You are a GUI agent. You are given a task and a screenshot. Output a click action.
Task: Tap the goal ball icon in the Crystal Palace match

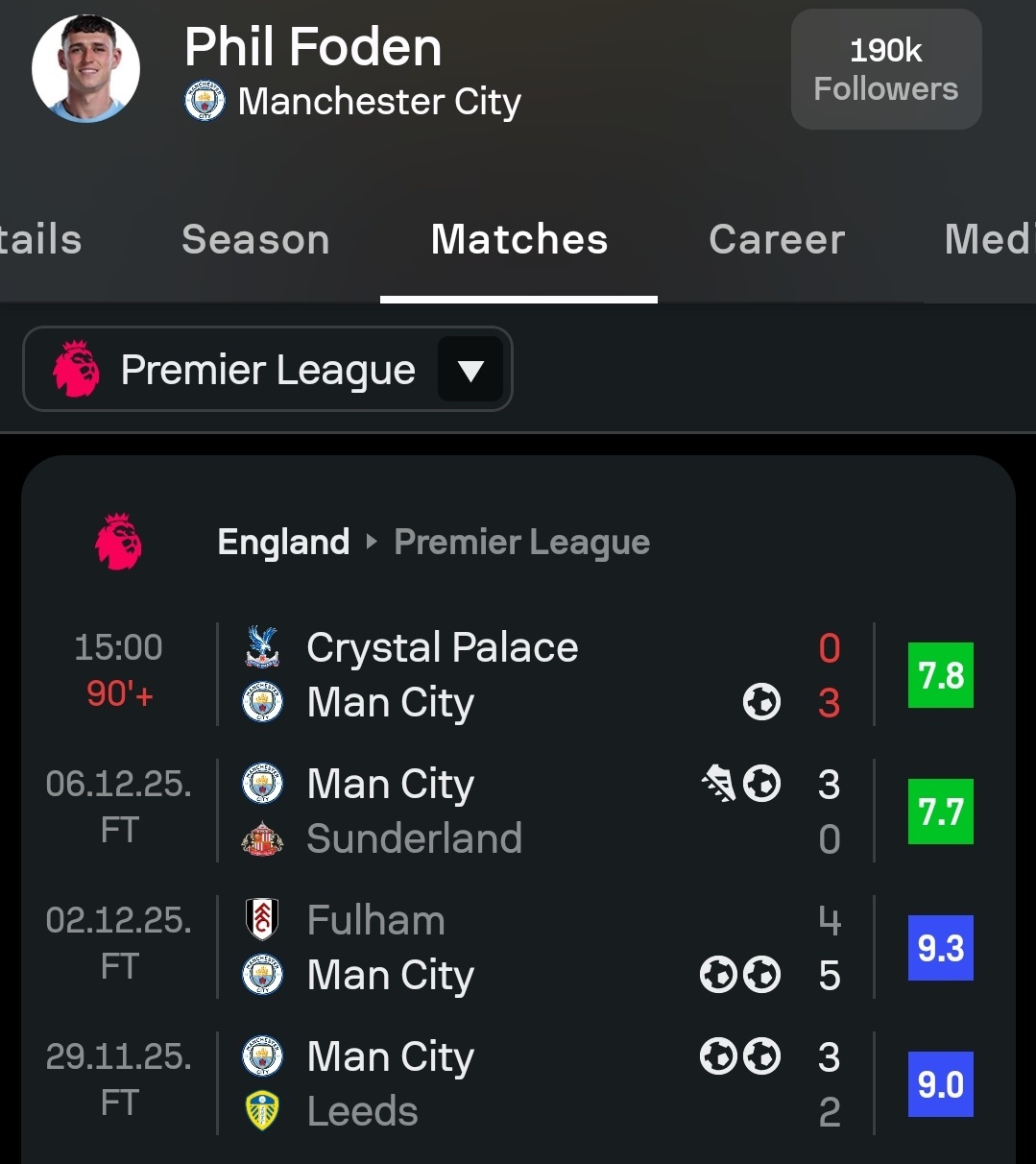761,703
